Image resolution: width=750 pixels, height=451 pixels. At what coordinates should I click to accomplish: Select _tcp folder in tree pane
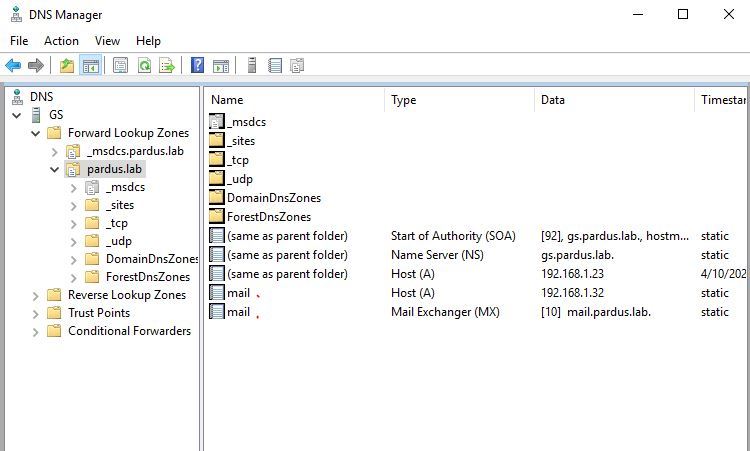pos(117,223)
